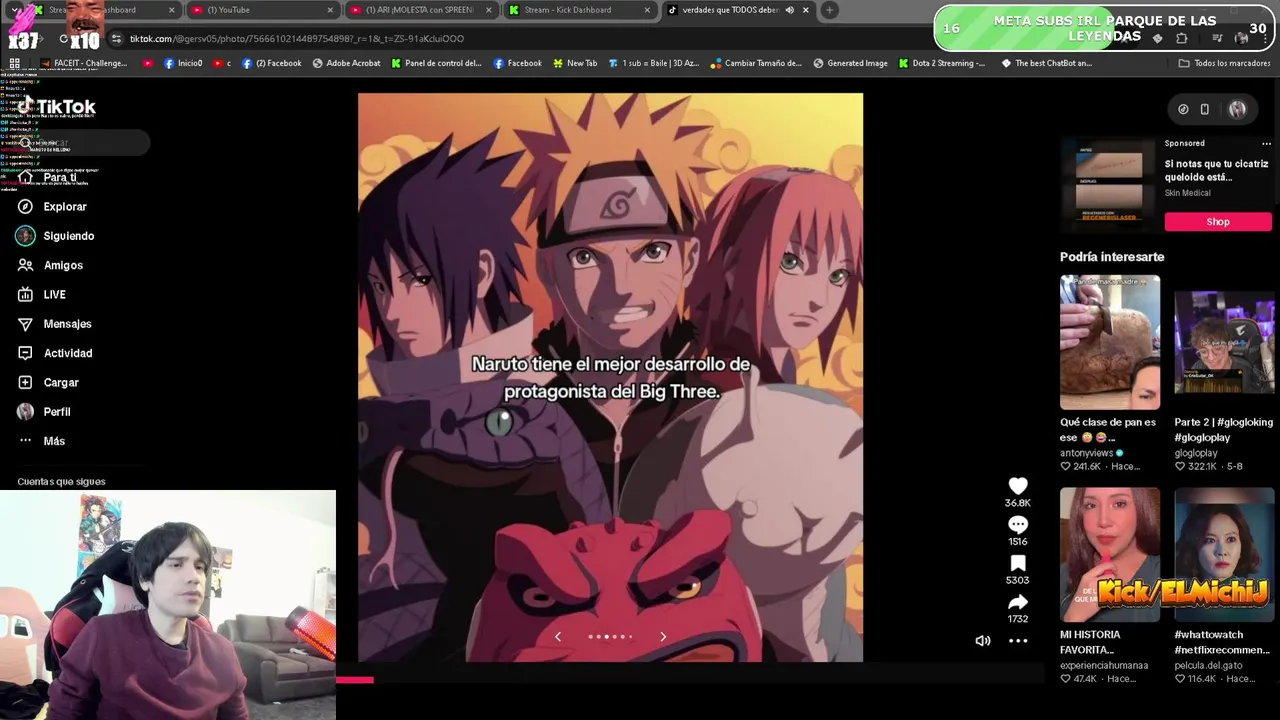Click the Mensajes sidebar label
This screenshot has height=720, width=1280.
click(x=68, y=324)
